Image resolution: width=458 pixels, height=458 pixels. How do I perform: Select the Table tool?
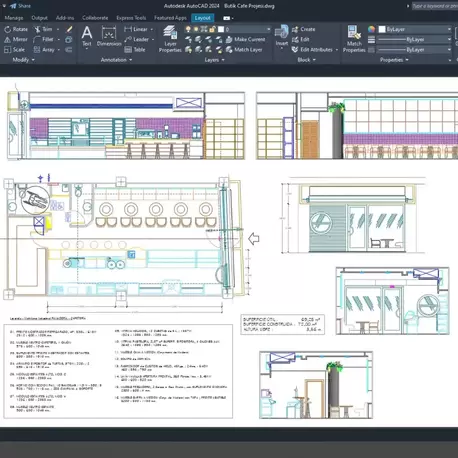(x=135, y=50)
